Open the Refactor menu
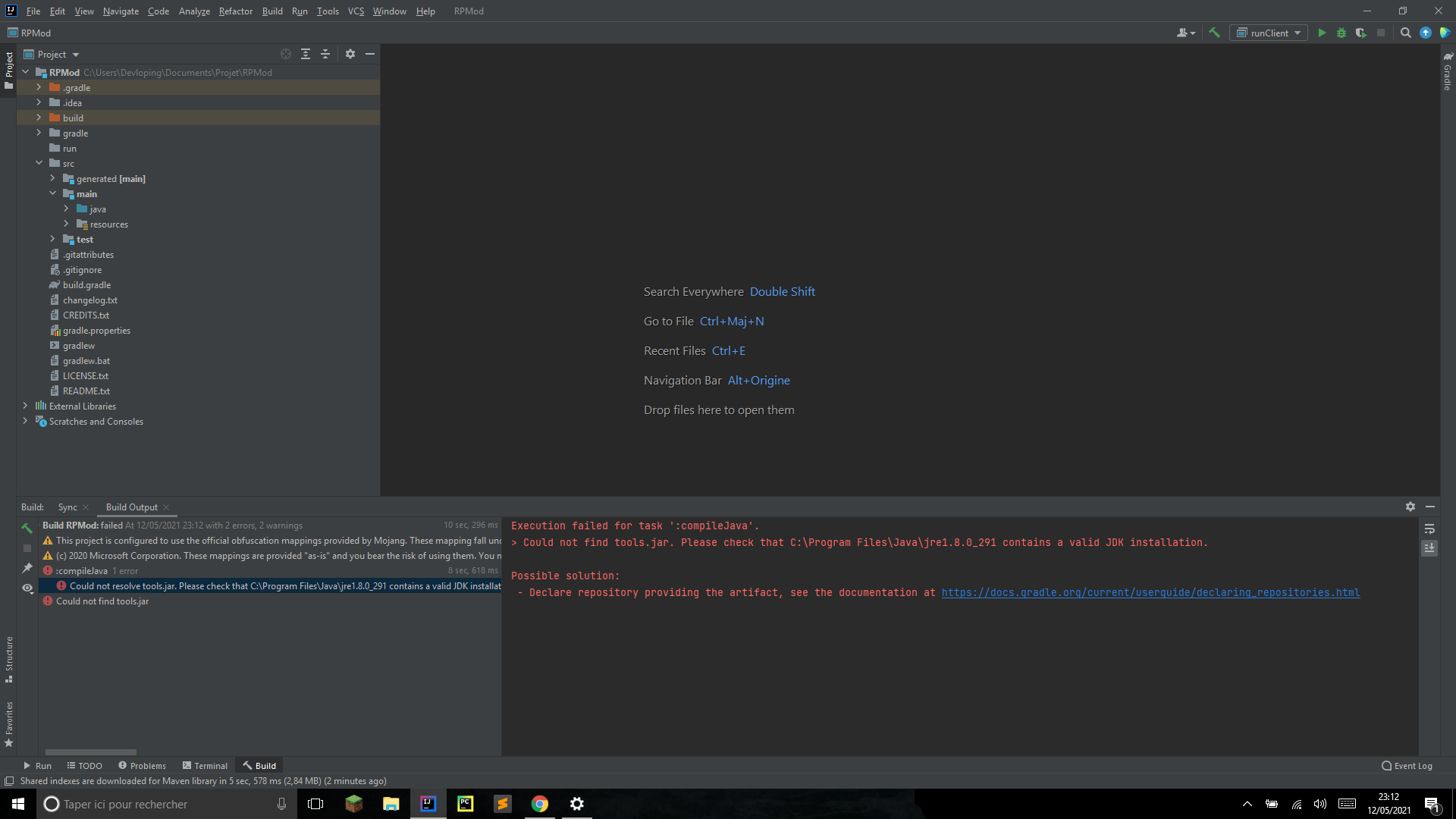The width and height of the screenshot is (1456, 819). [235, 11]
